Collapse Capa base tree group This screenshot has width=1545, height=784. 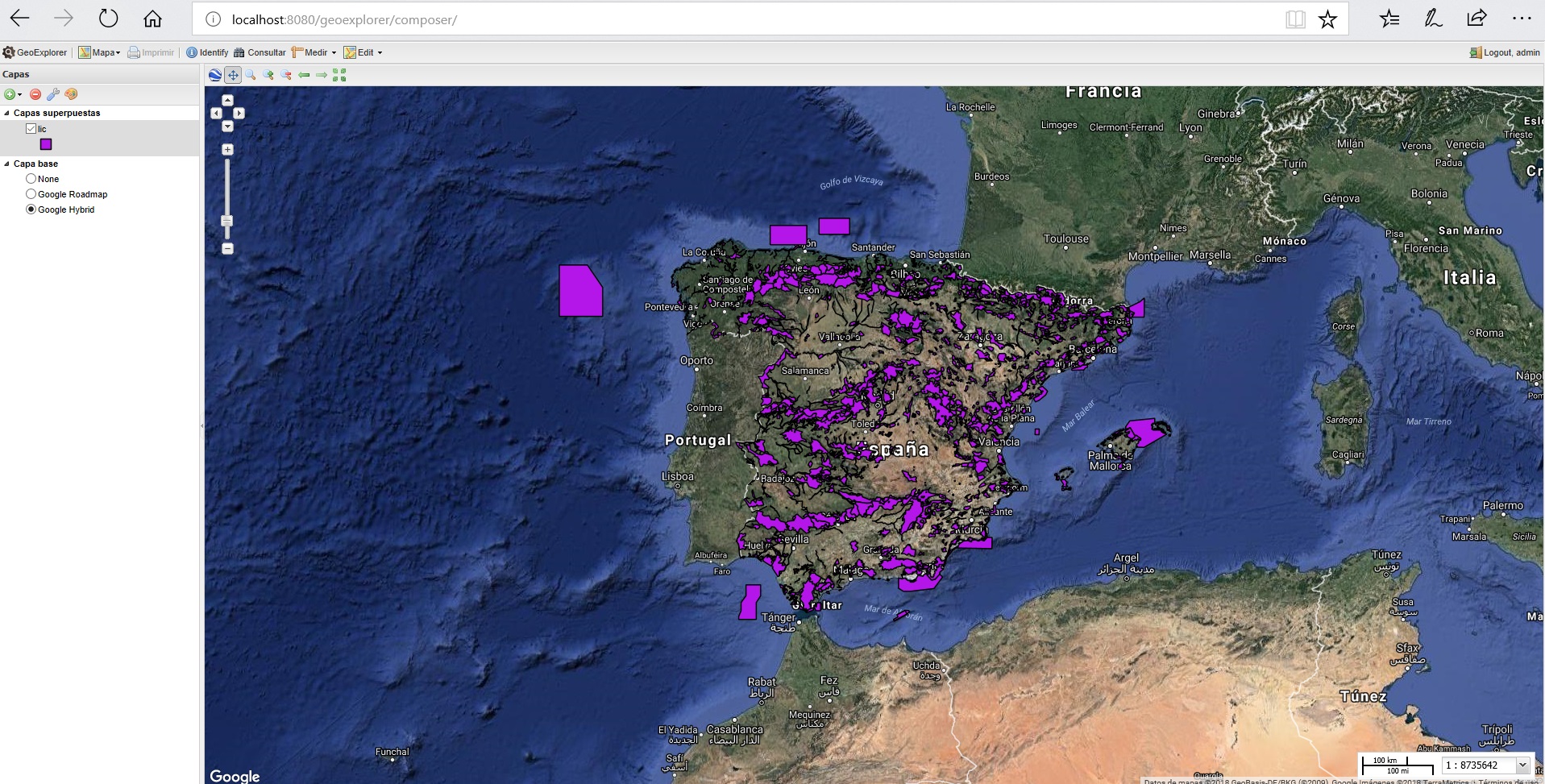[x=7, y=164]
